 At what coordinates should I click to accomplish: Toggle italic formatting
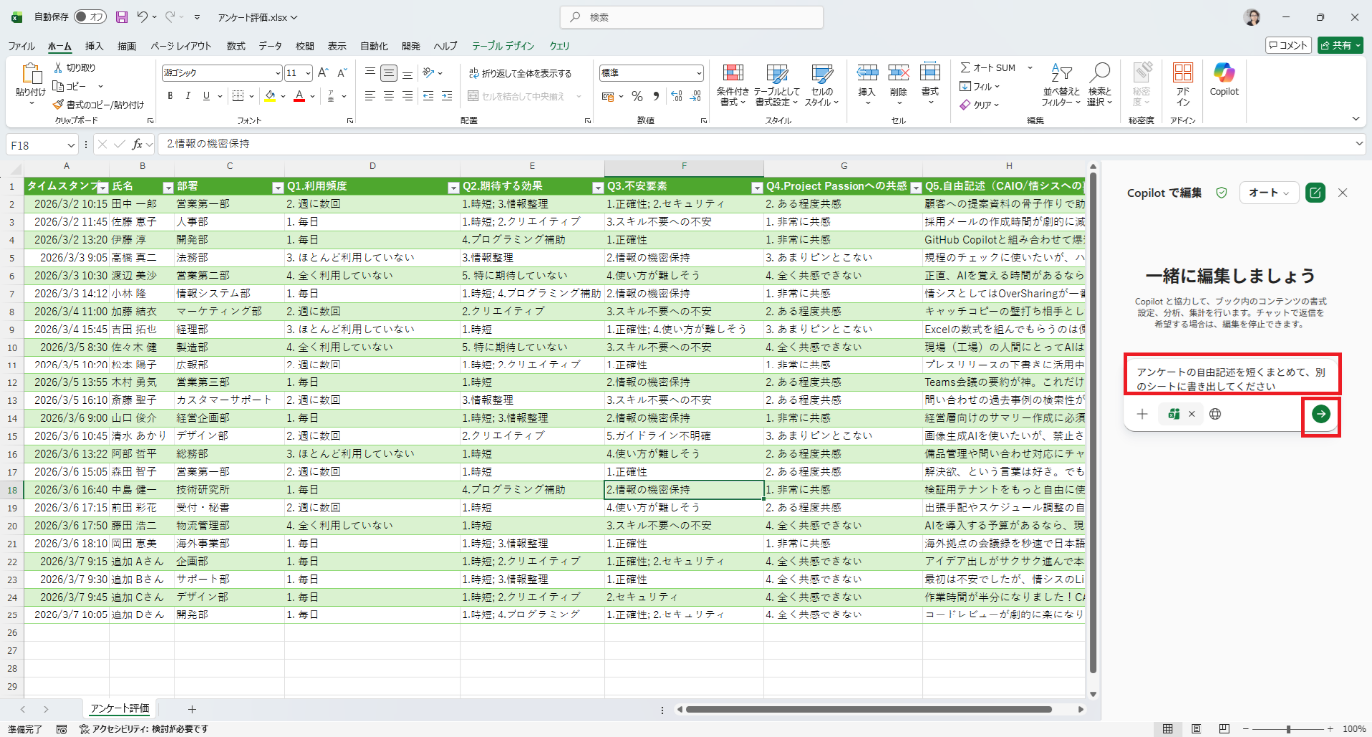(x=188, y=96)
